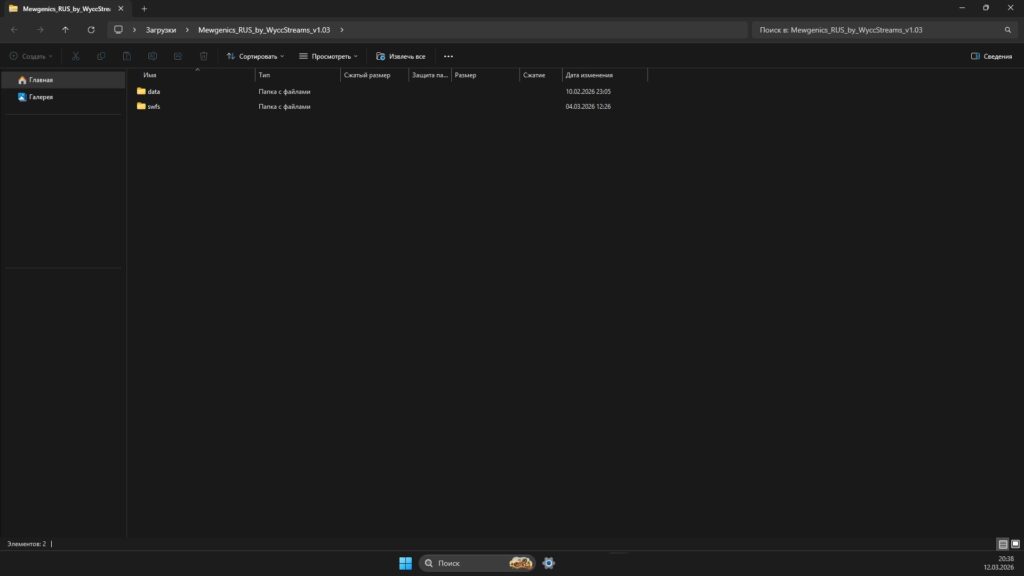Click Mewgenics_RUS_by_WyccStreams_v1.03 in address path
This screenshot has height=576, width=1024.
[264, 30]
